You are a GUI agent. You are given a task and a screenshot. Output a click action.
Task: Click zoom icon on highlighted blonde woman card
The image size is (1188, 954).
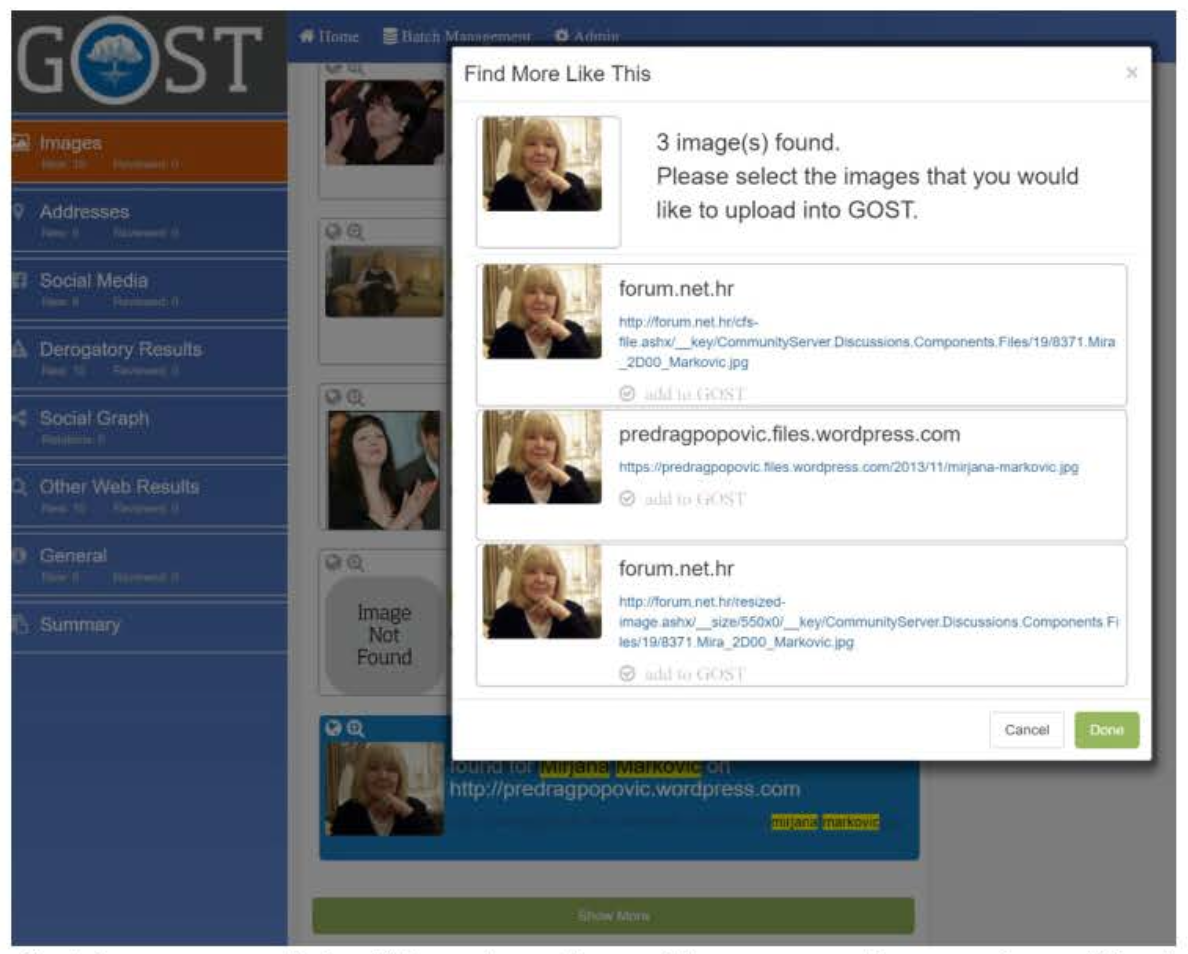point(355,728)
